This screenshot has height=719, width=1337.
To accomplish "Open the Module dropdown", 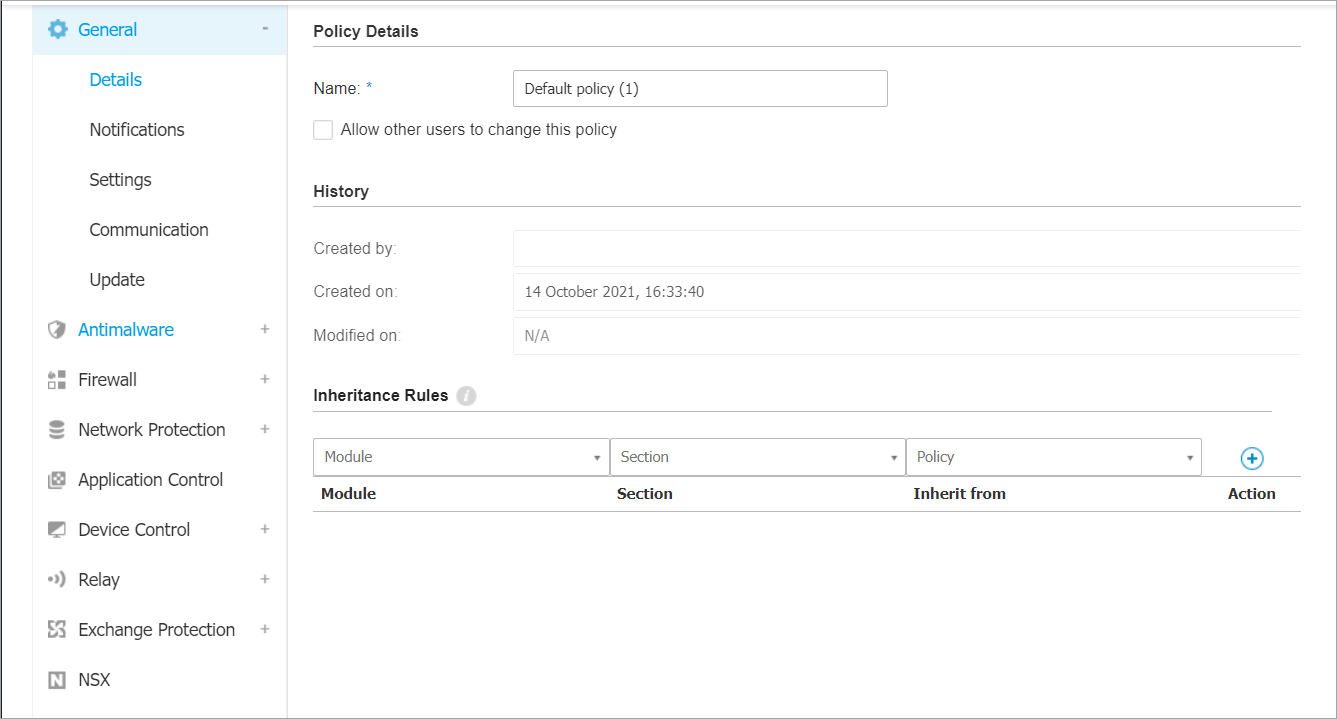I will coord(461,457).
